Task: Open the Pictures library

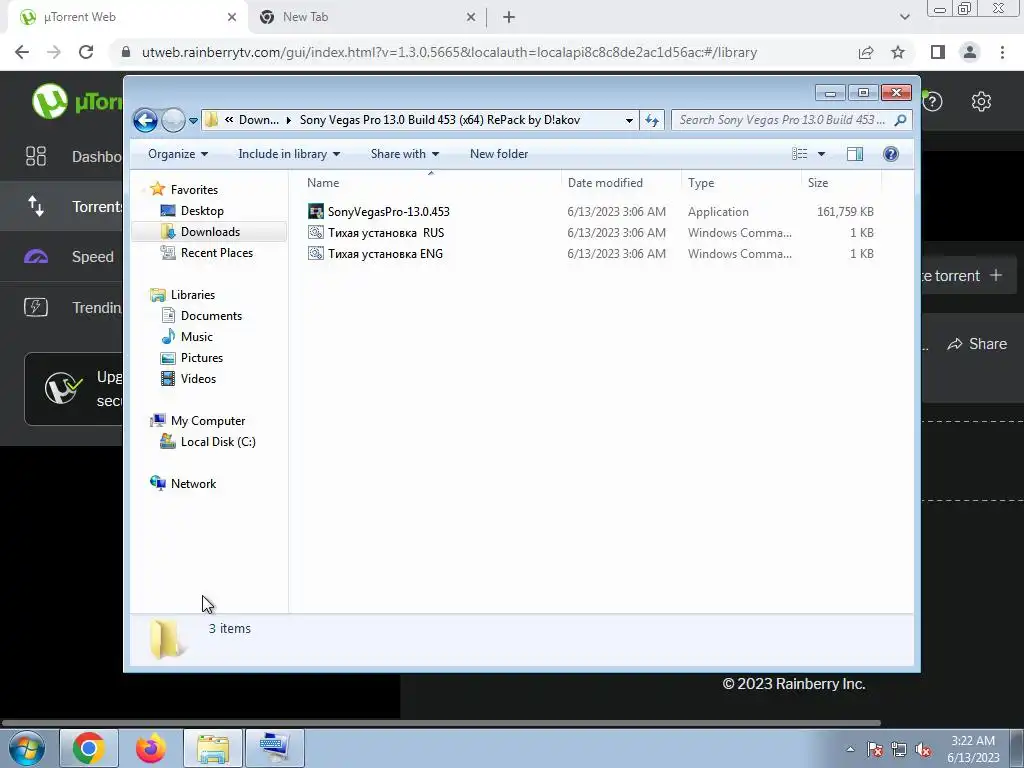Action: click(x=202, y=358)
